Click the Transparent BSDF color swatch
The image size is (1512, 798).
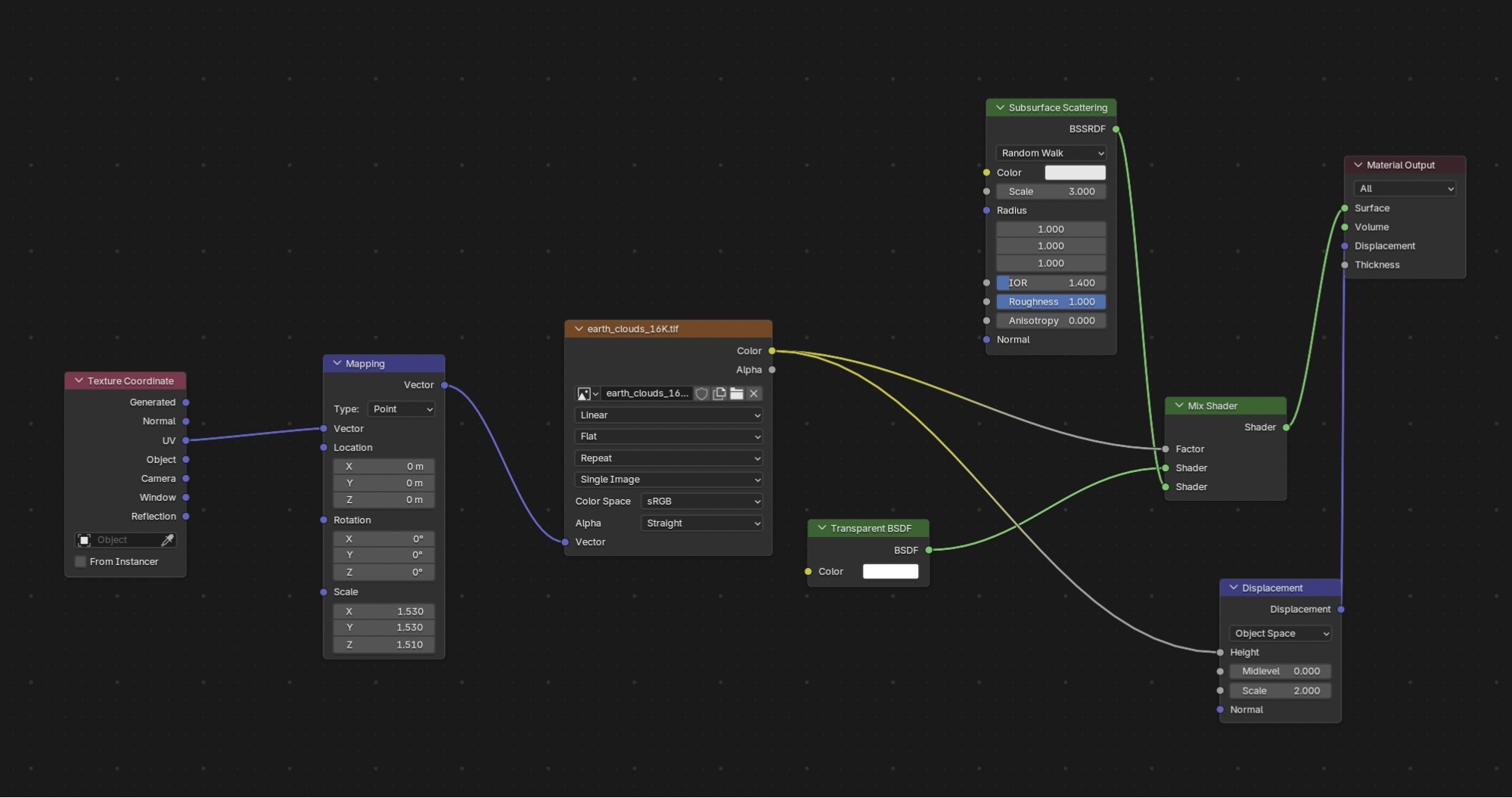click(x=890, y=572)
